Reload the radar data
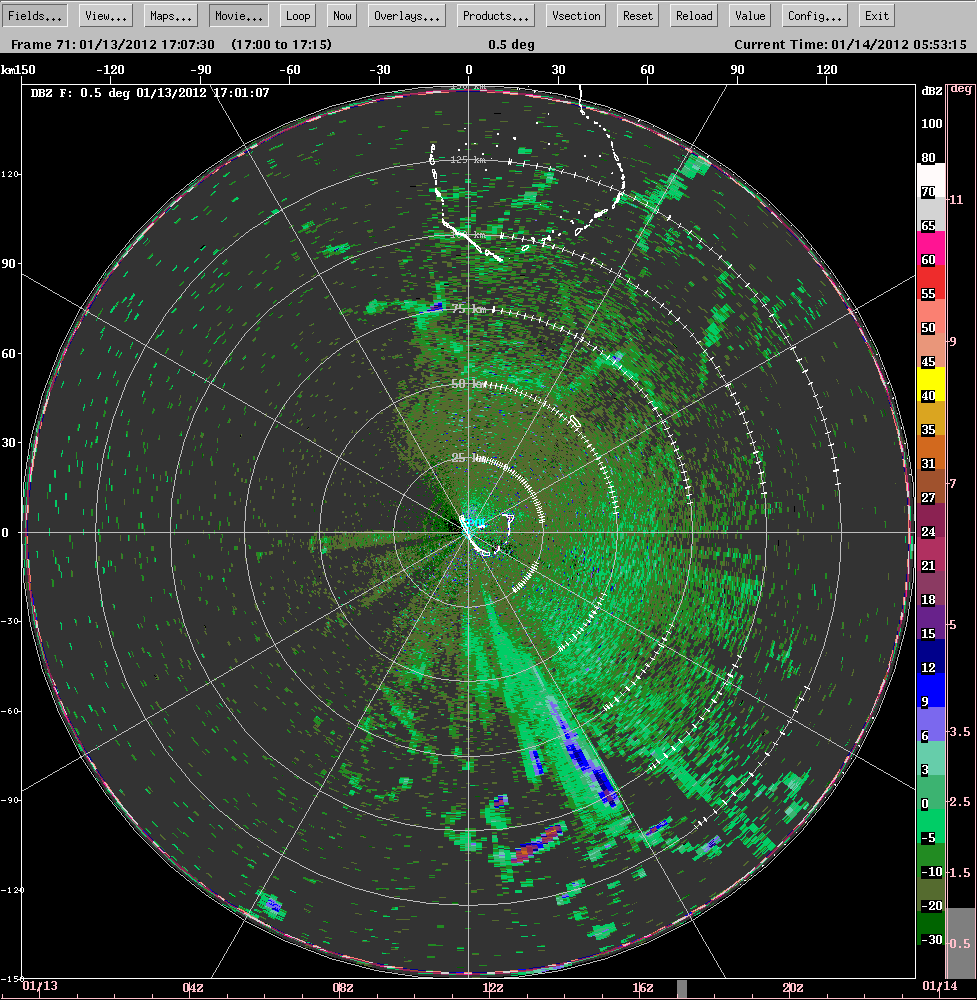Image resolution: width=977 pixels, height=1000 pixels. [692, 15]
